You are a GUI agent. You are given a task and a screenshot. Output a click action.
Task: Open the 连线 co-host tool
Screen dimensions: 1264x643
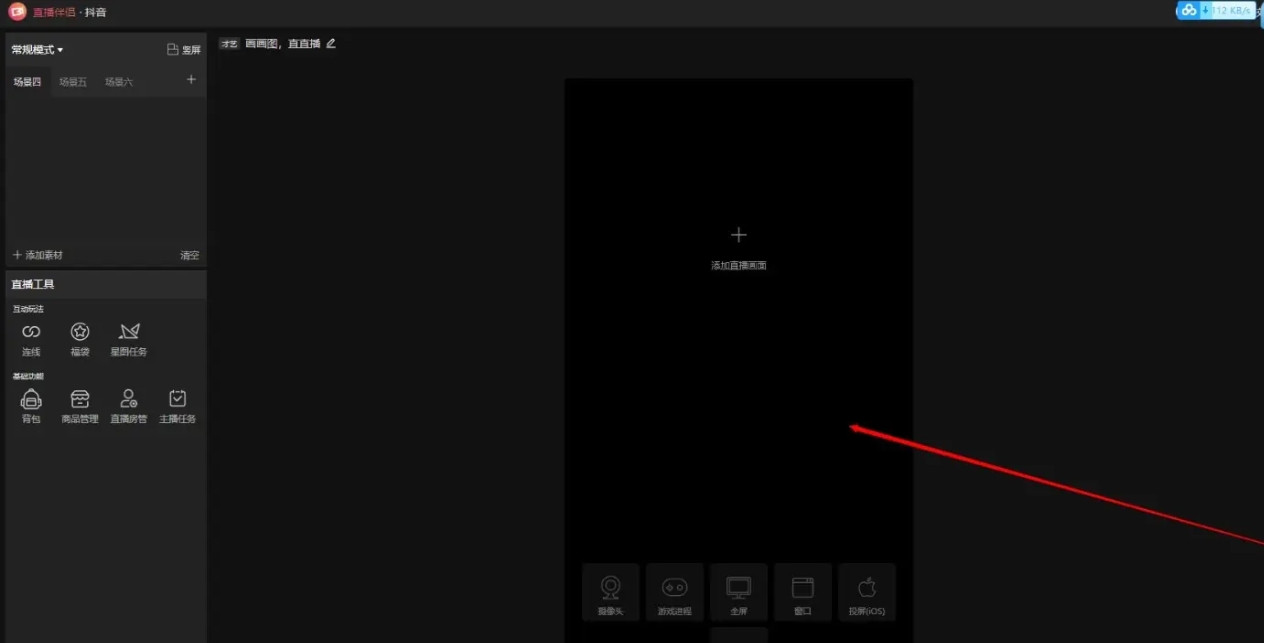click(x=31, y=338)
